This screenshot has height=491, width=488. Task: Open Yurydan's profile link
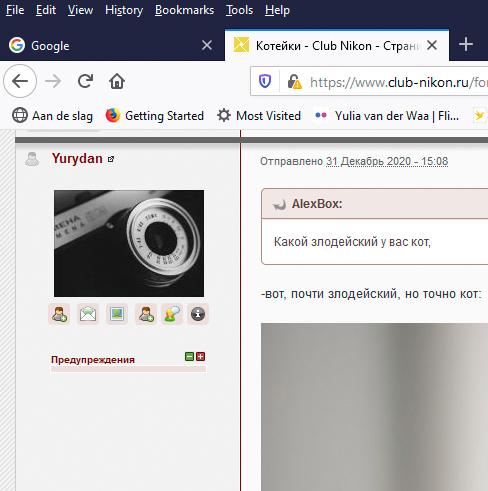click(77, 159)
